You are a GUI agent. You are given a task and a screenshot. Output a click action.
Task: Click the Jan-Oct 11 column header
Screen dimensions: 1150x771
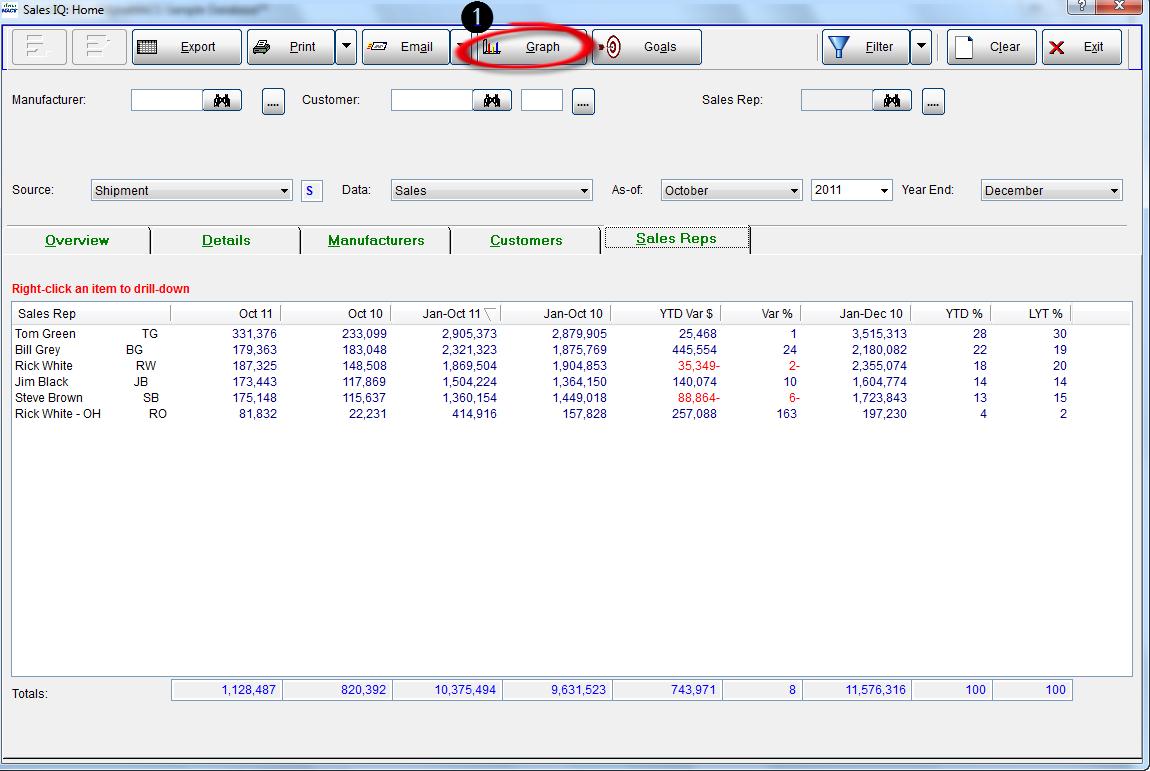(446, 314)
